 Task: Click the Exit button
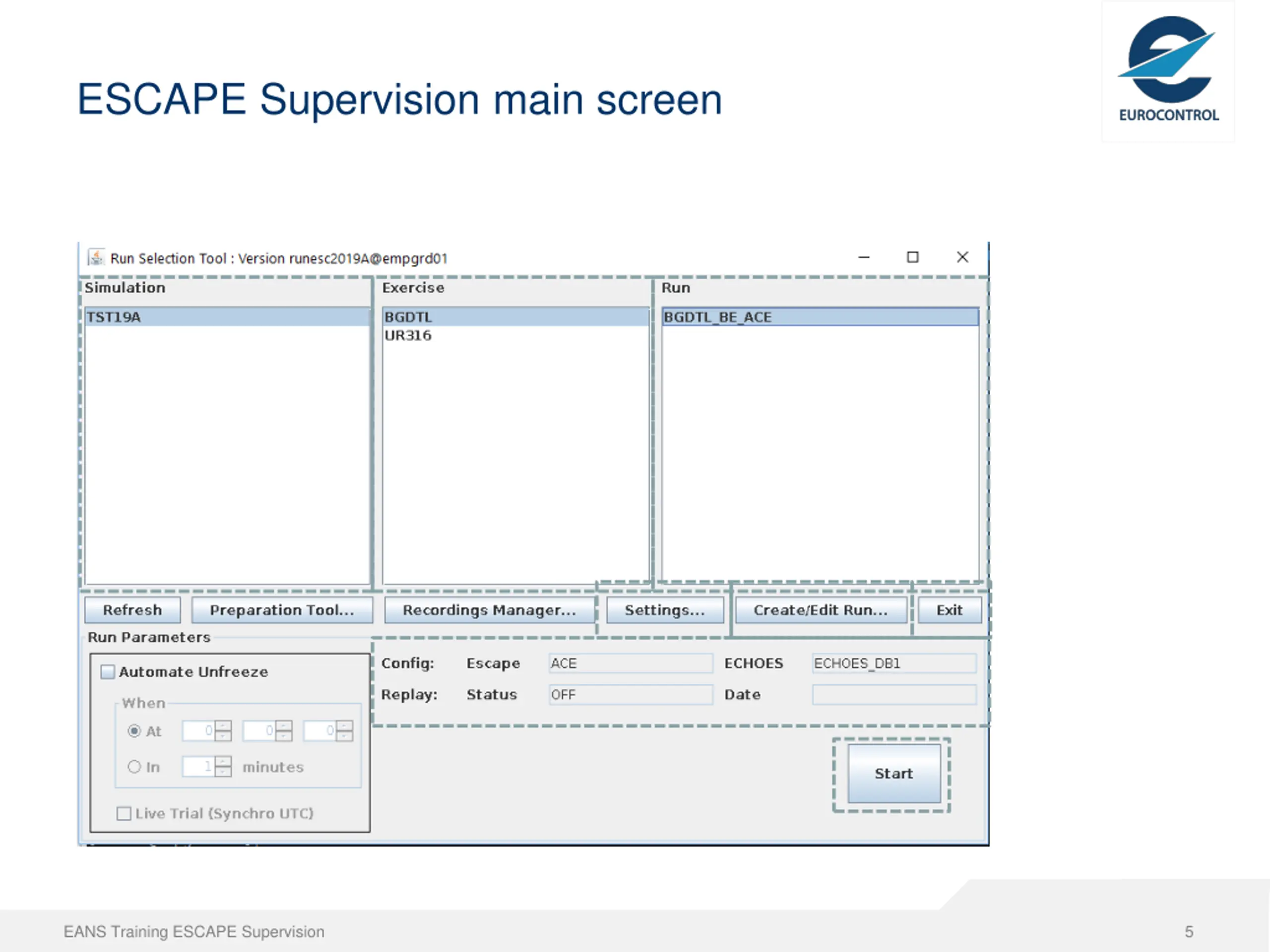point(950,610)
